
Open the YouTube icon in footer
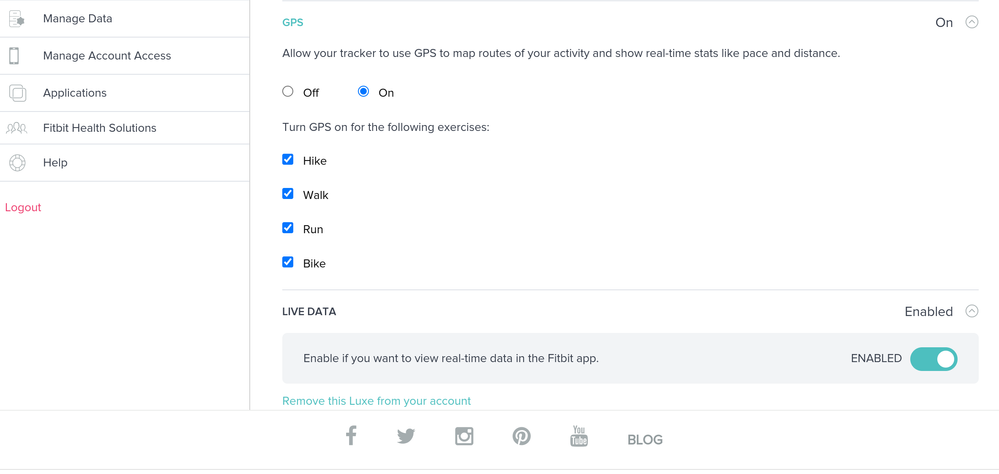[579, 436]
